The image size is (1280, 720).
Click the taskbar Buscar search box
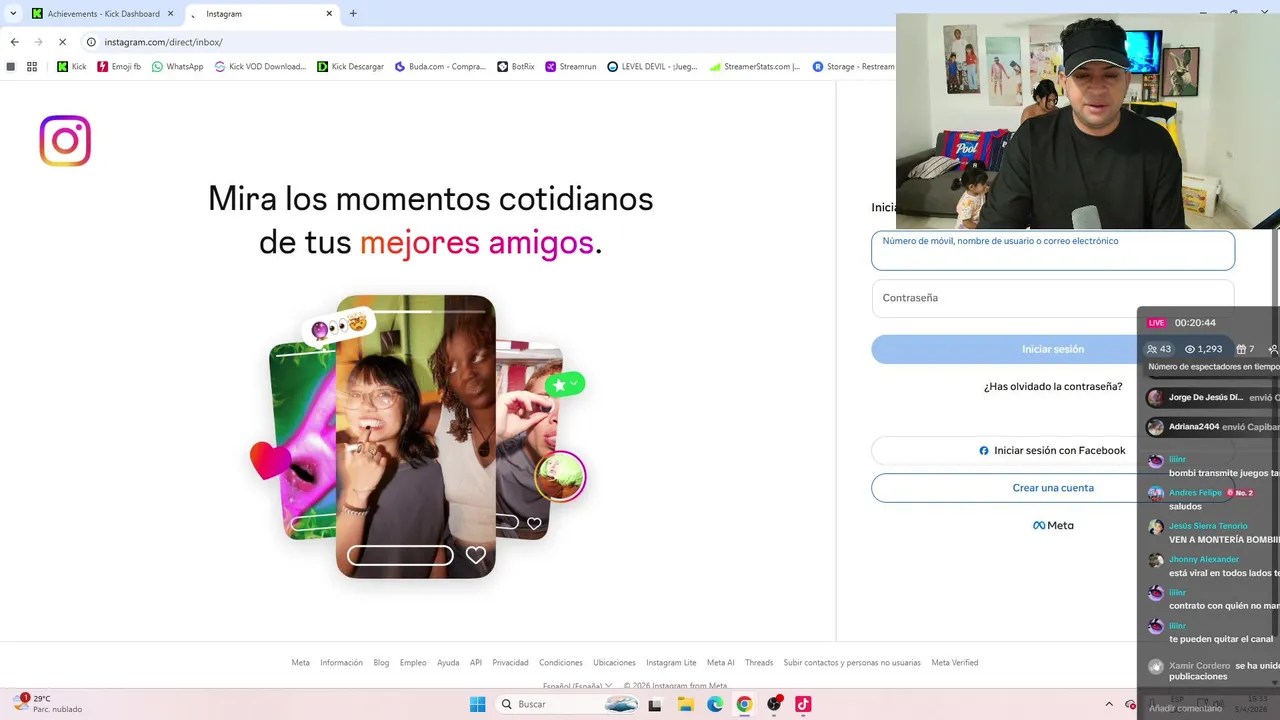(567, 704)
